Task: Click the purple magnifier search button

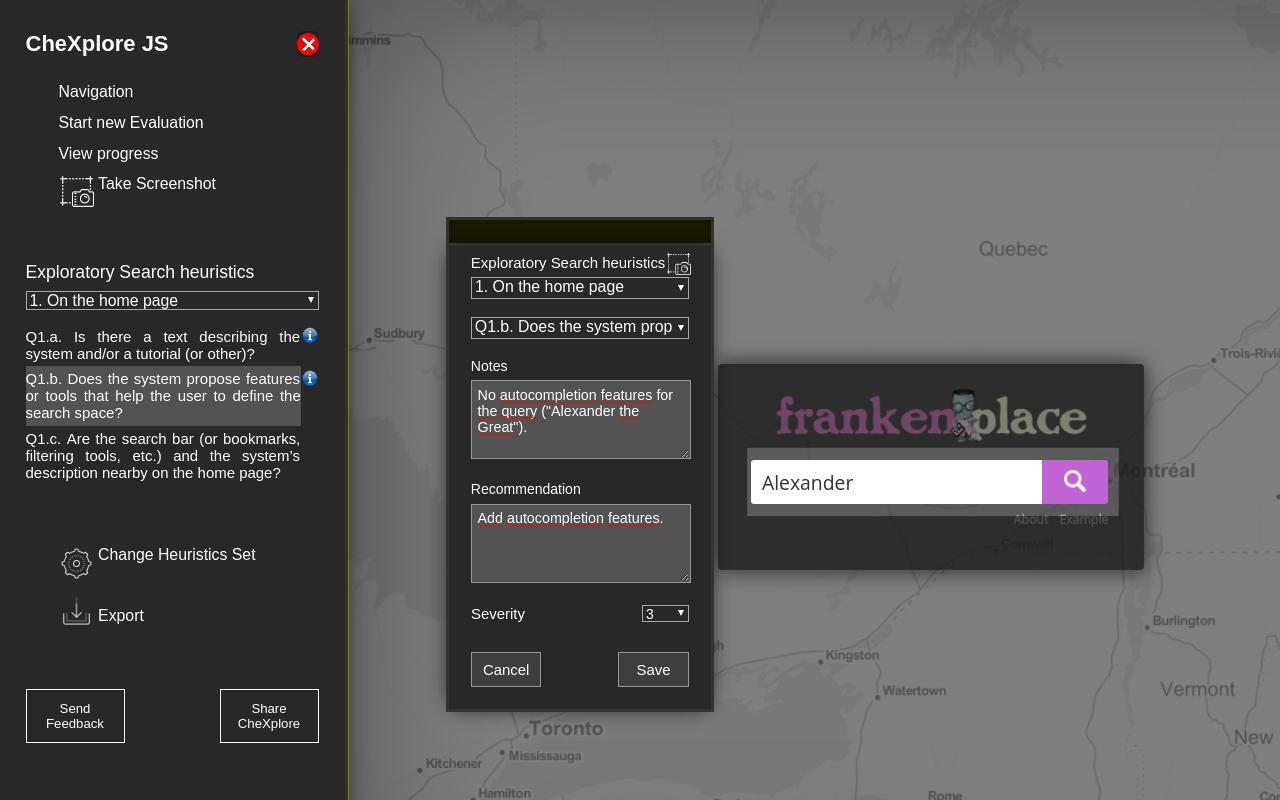Action: (x=1075, y=482)
